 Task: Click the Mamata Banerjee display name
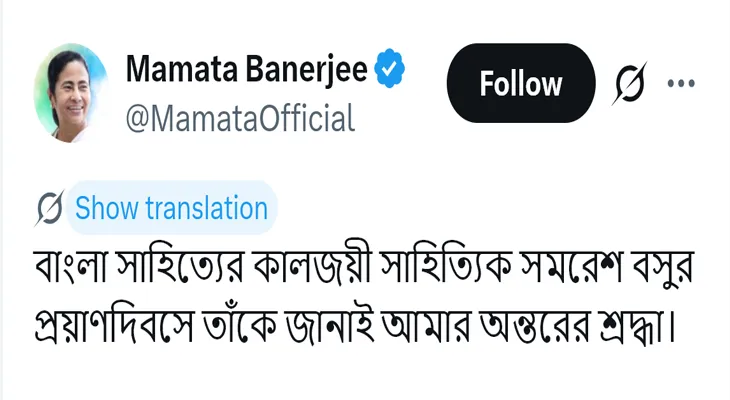[x=246, y=72]
